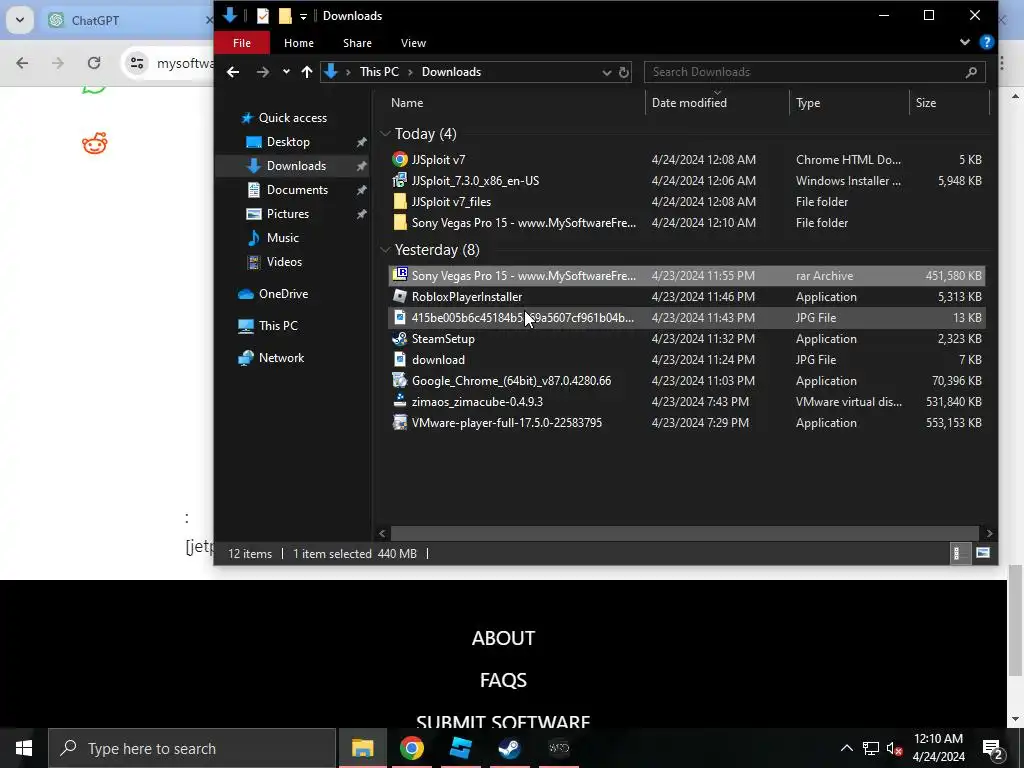Viewport: 1024px width, 768px height.
Task: Switch to the ChatGPT browser tab
Action: pyautogui.click(x=131, y=20)
